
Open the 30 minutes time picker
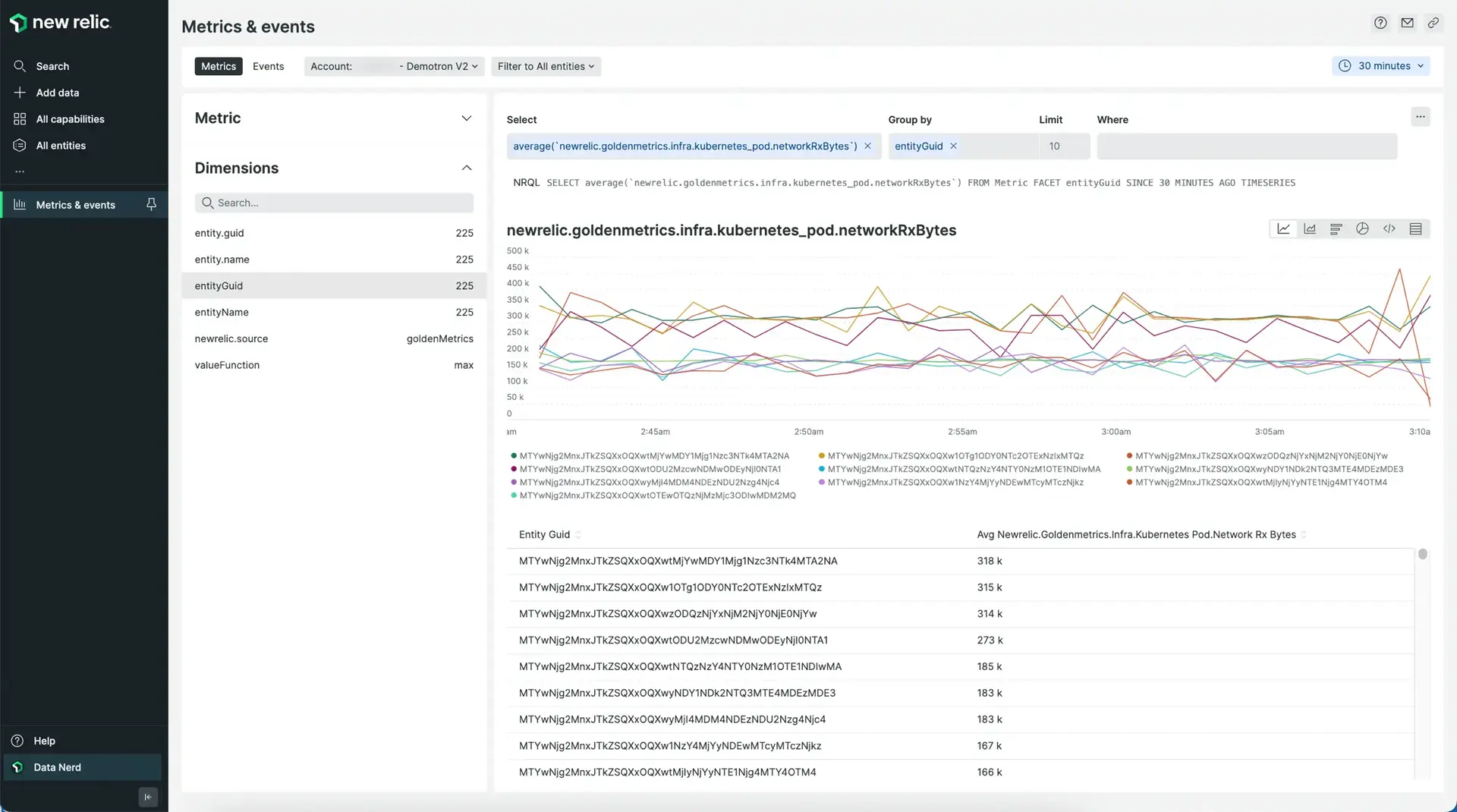(x=1381, y=66)
